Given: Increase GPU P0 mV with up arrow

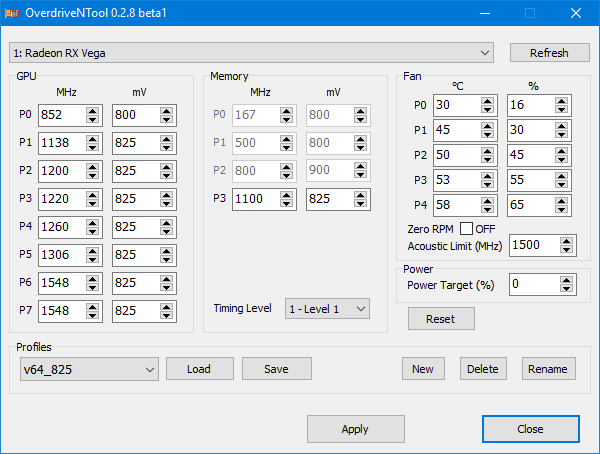Looking at the screenshot, I should tap(166, 111).
